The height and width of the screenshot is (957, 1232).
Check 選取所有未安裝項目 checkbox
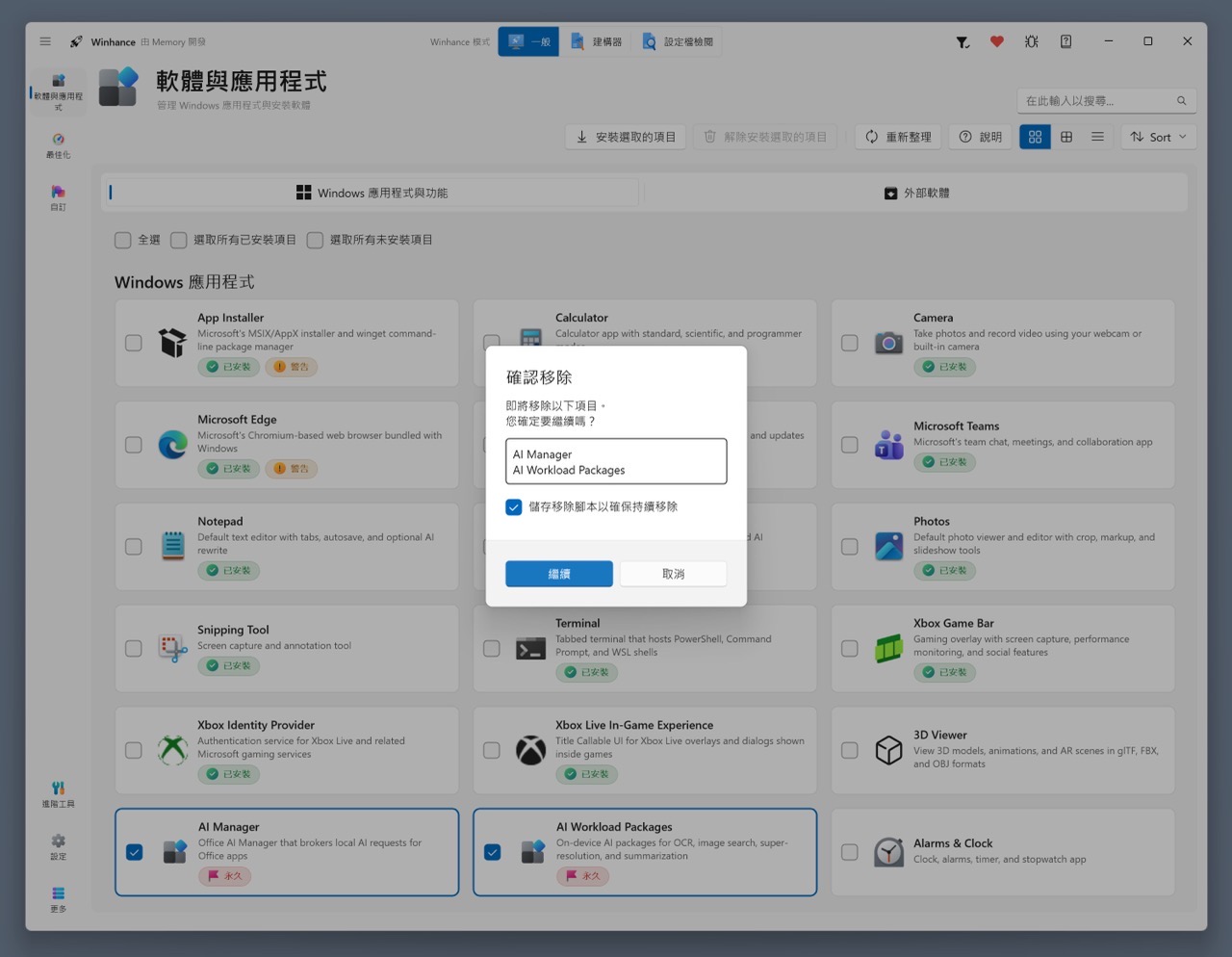pyautogui.click(x=315, y=240)
